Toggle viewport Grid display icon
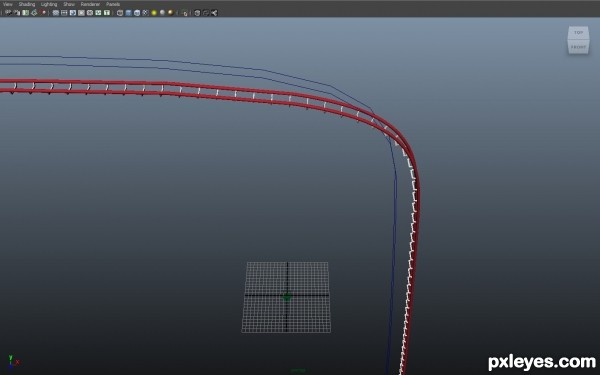The height and width of the screenshot is (375, 600). point(56,13)
